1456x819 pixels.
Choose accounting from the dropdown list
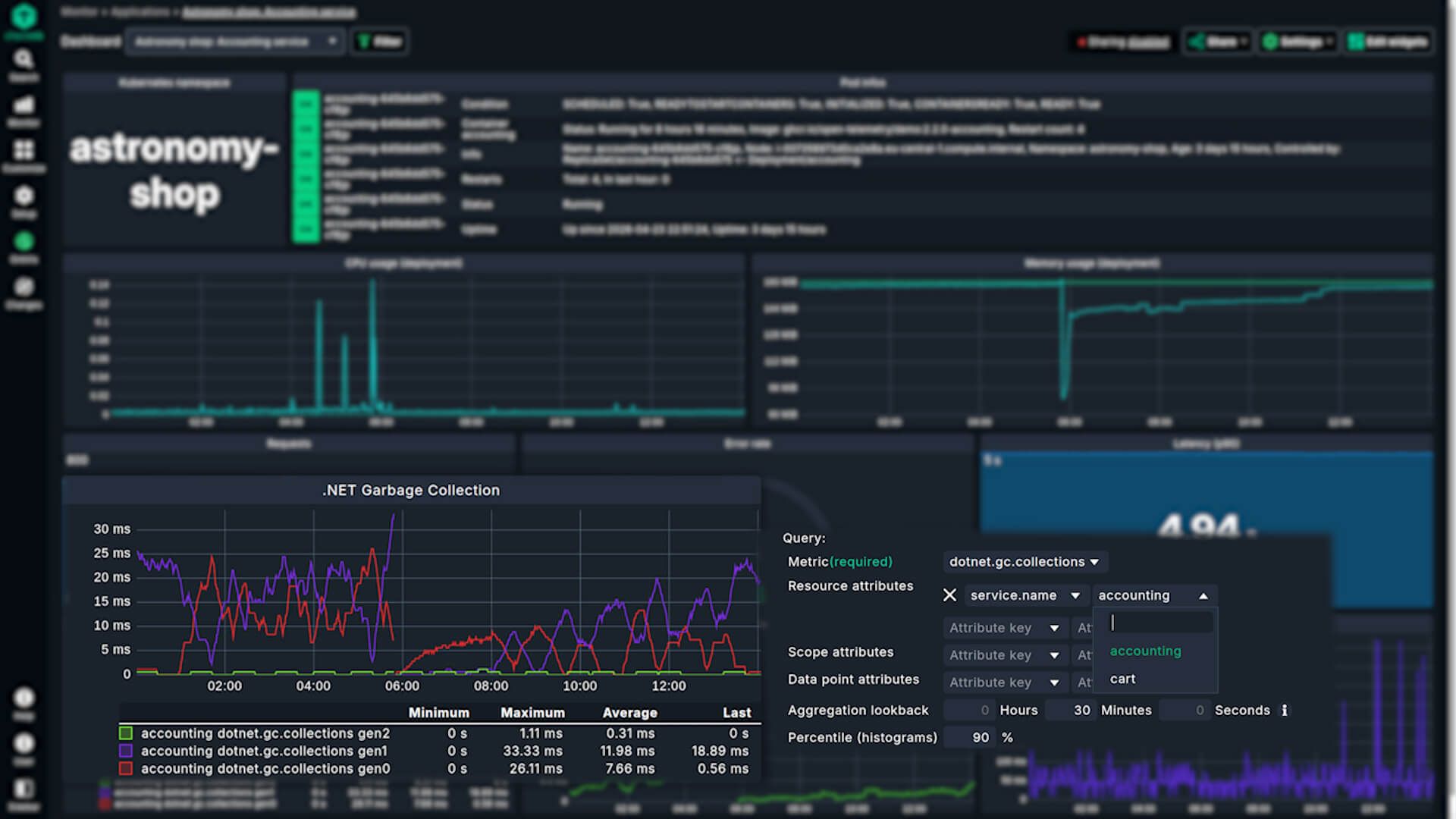(x=1145, y=651)
